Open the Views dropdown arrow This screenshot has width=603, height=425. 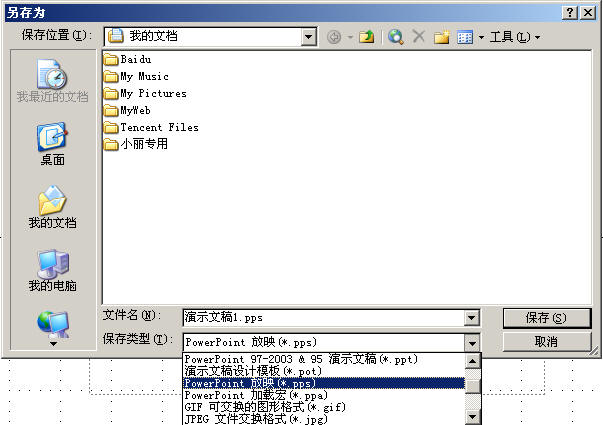coord(481,37)
